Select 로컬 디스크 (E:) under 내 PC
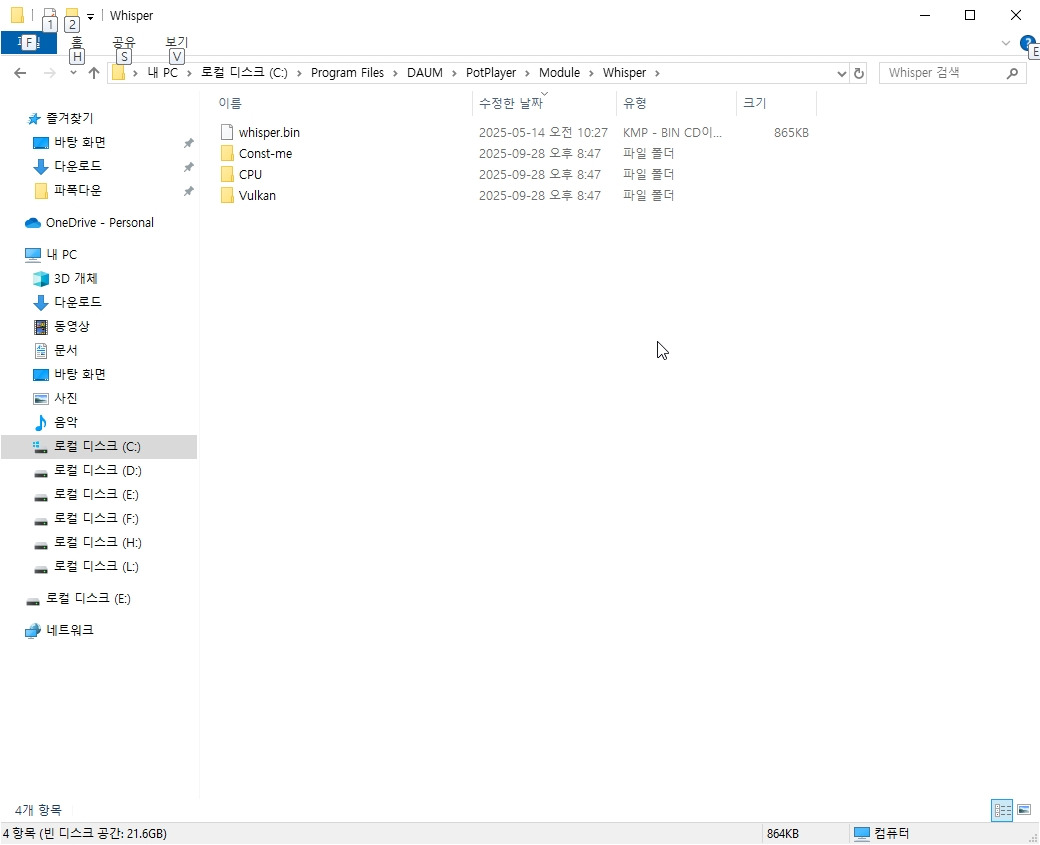The image size is (1040, 845). pyautogui.click(x=86, y=494)
